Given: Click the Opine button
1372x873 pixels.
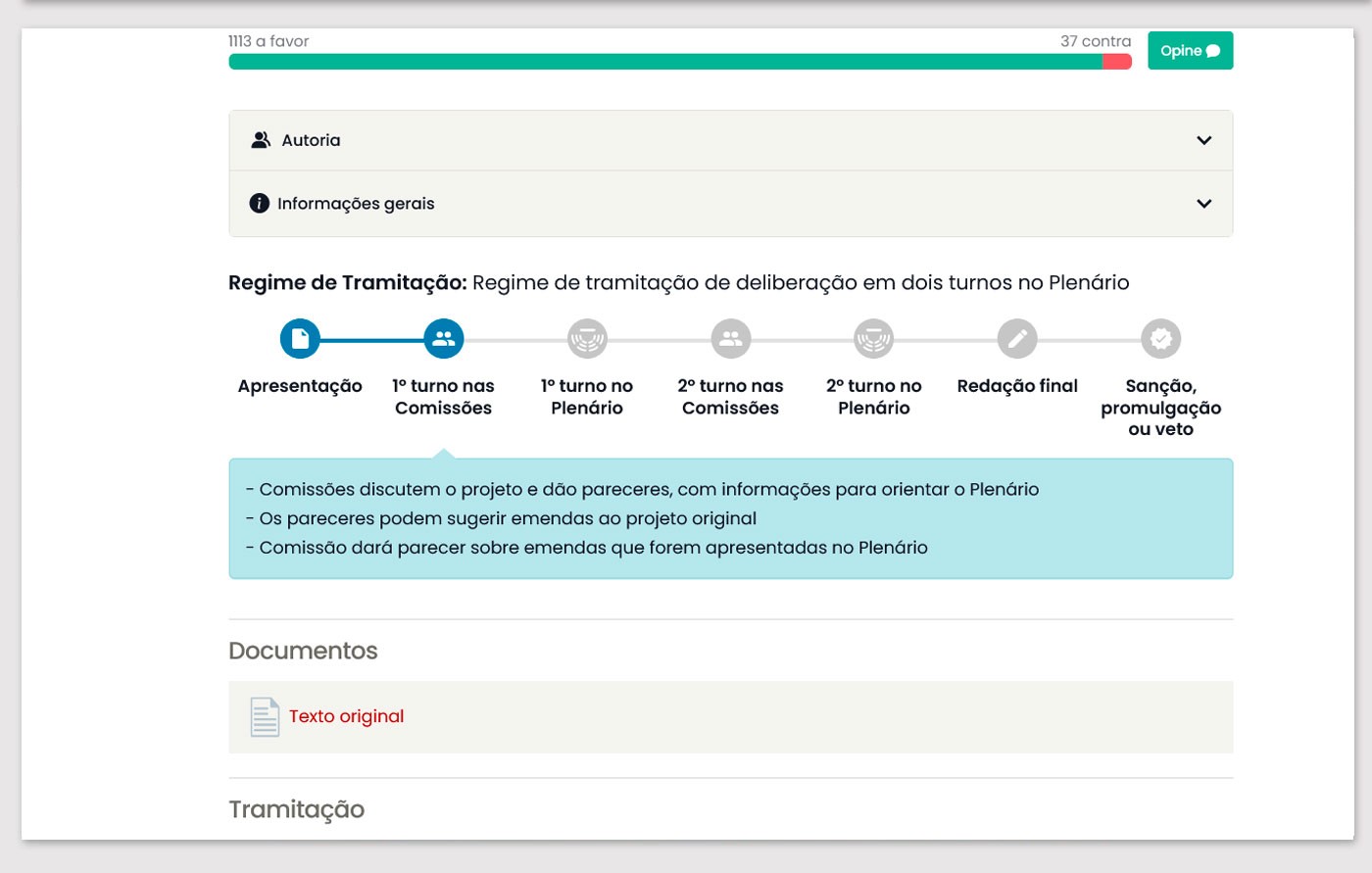Looking at the screenshot, I should click(x=1191, y=51).
